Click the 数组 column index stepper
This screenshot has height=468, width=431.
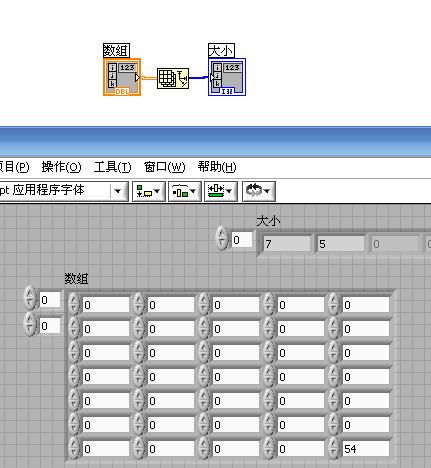tap(30, 324)
